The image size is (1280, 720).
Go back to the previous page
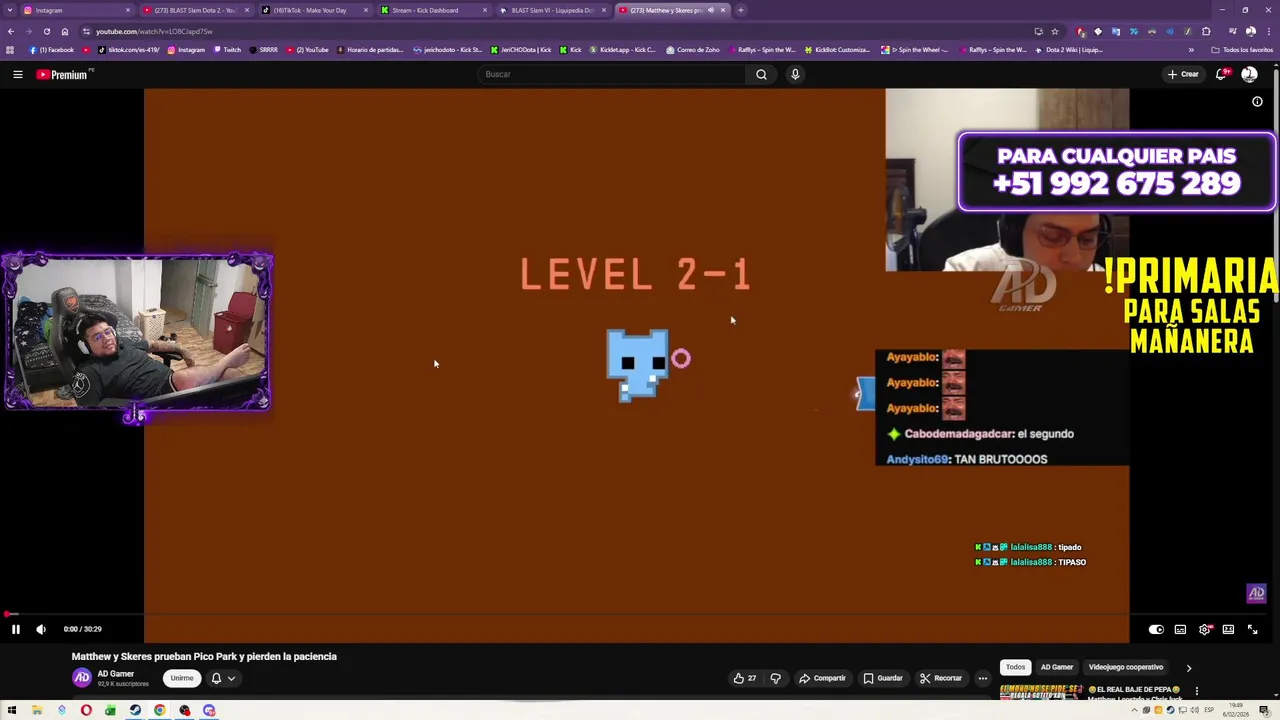tap(10, 31)
